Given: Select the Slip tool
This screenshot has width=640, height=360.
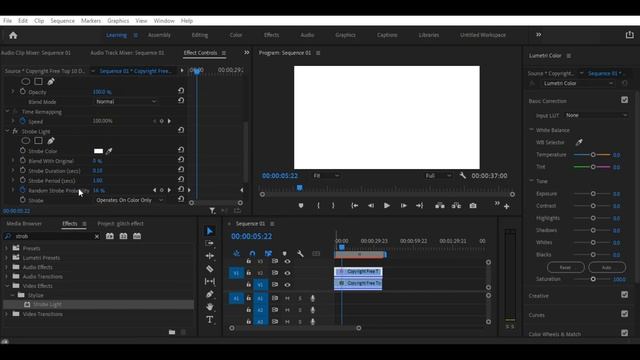Looking at the screenshot, I should click(209, 281).
